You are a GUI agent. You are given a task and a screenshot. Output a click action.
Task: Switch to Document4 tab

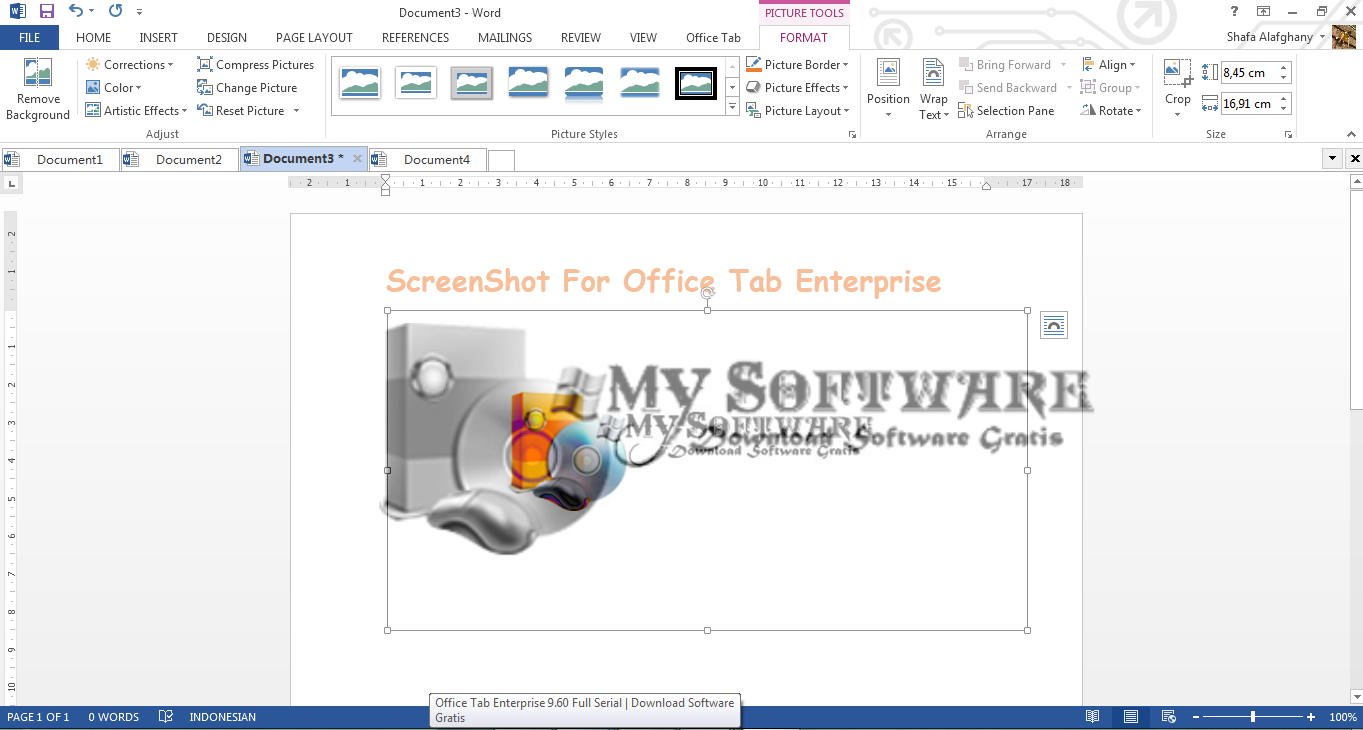coord(428,159)
